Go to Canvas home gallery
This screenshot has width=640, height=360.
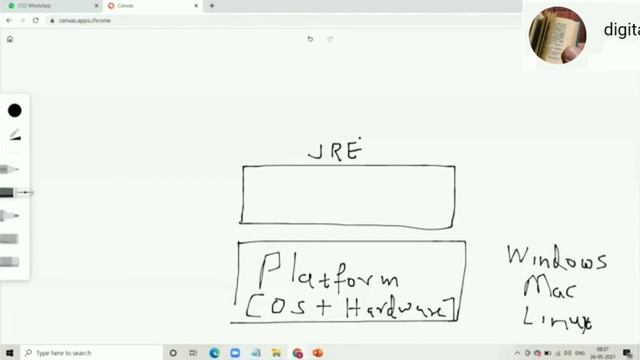(10, 39)
